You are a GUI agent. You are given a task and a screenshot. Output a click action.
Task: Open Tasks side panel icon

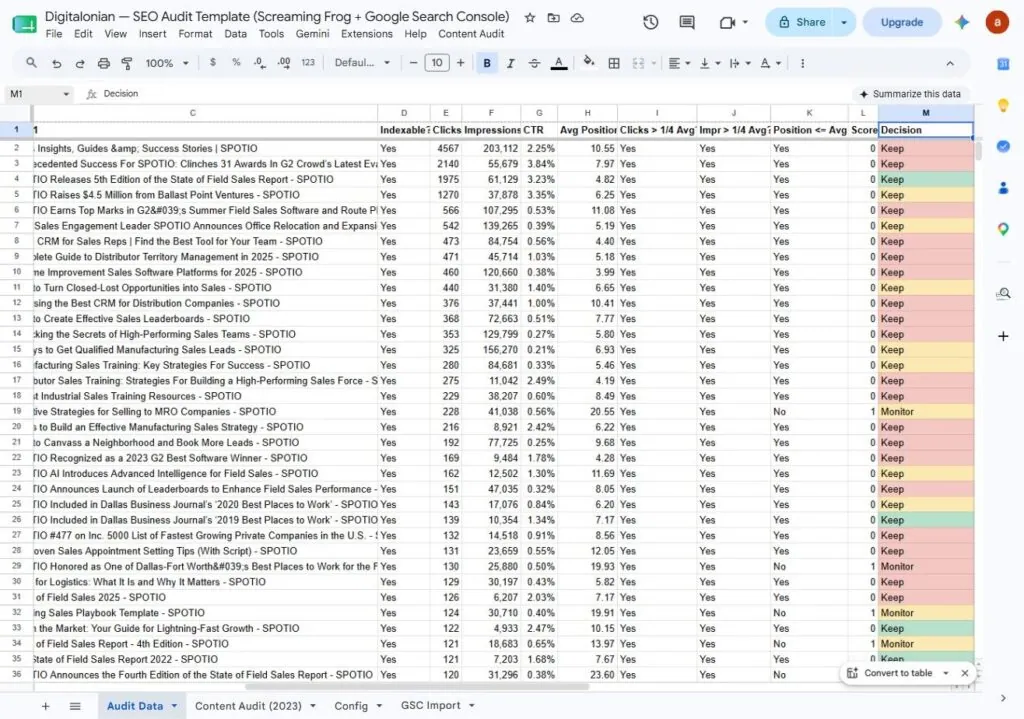1003,146
